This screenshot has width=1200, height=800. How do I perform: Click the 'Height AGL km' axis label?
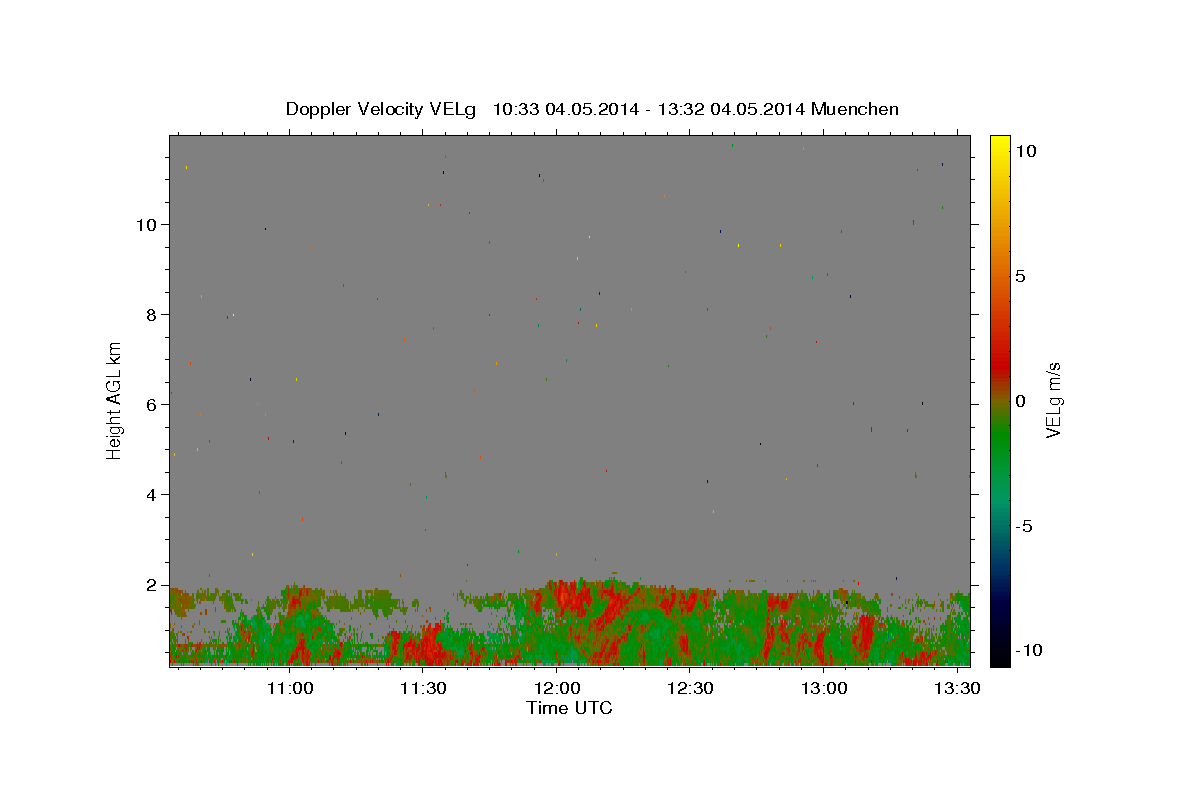(x=115, y=399)
